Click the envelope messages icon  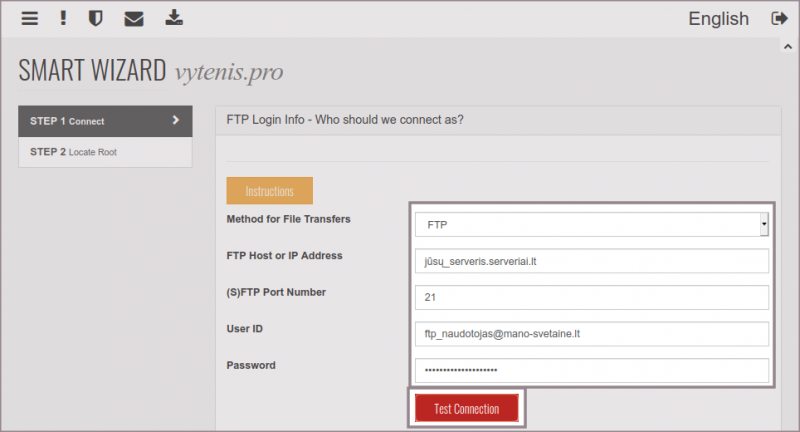133,18
